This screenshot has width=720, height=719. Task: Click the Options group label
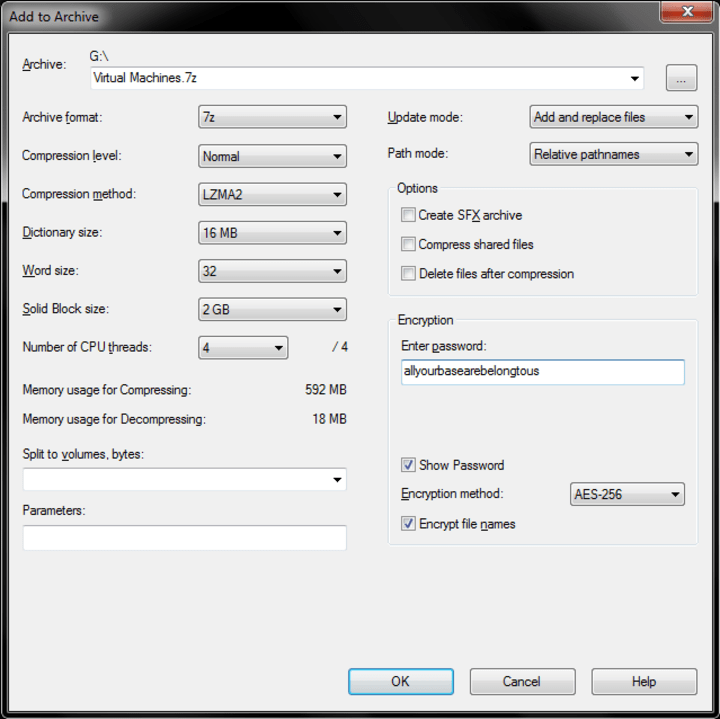point(417,188)
